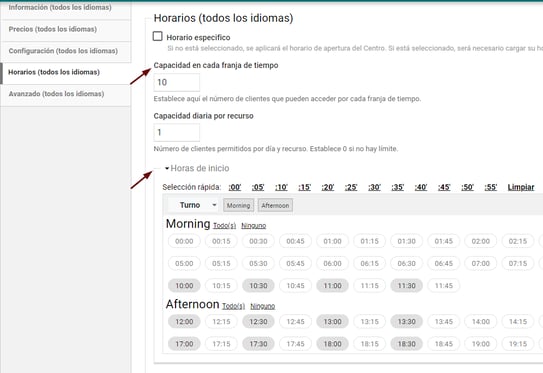The image size is (543, 373).
Task: Toggle the 19:00 time slot
Action: [481, 344]
